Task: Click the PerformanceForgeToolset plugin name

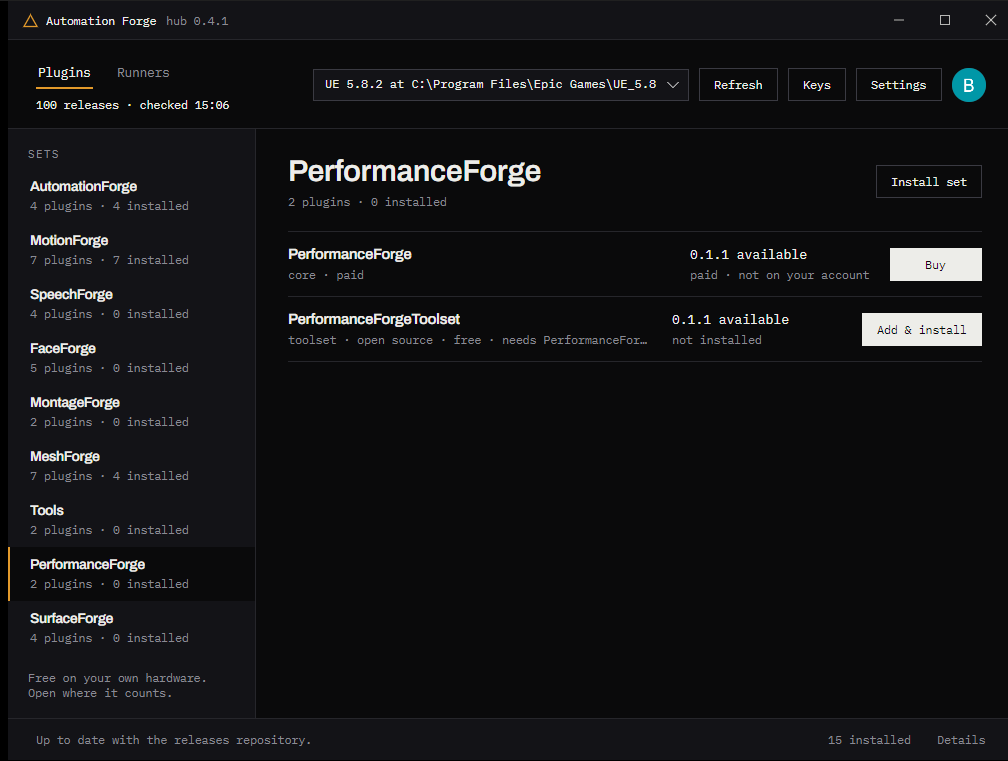Action: pyautogui.click(x=374, y=319)
